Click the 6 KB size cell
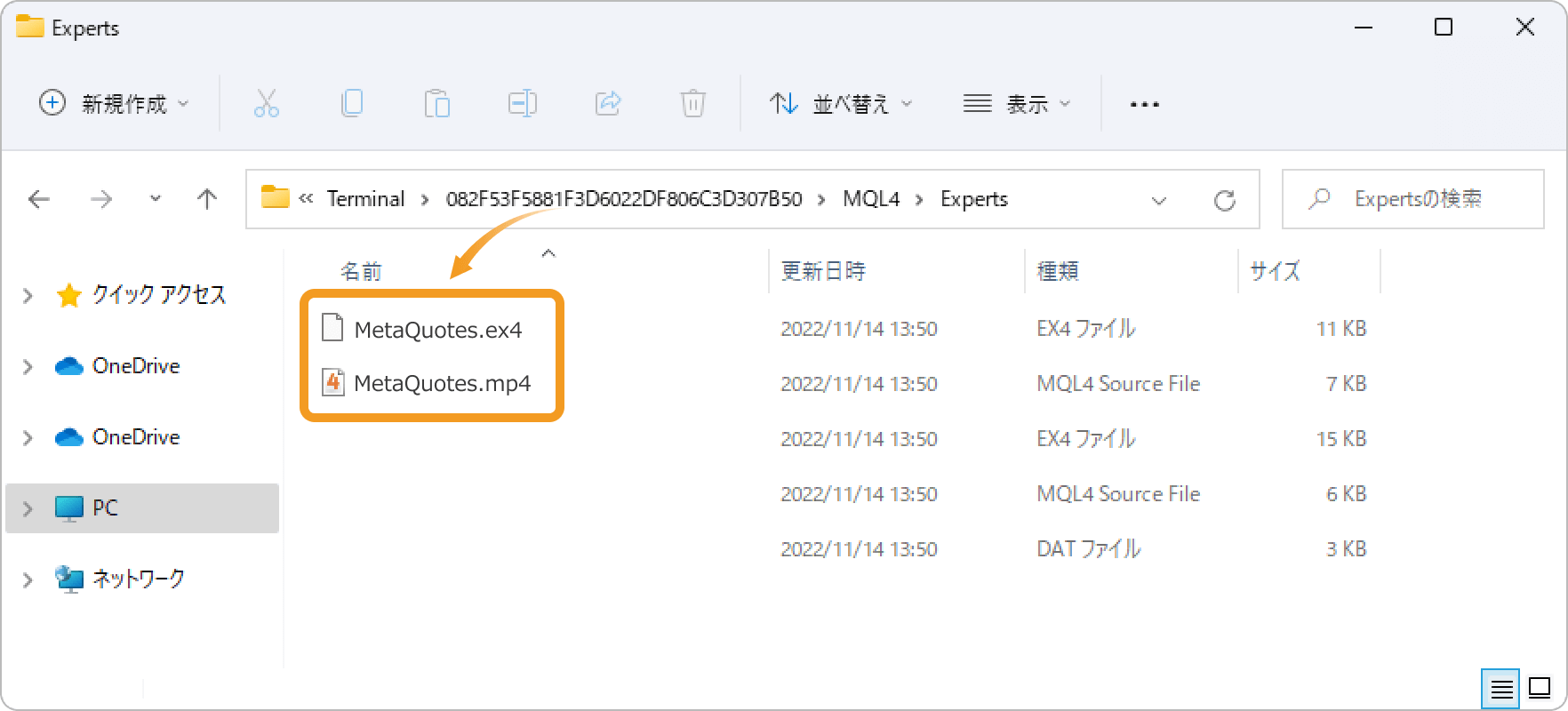Screen dimensions: 1568x711 pos(1347,494)
